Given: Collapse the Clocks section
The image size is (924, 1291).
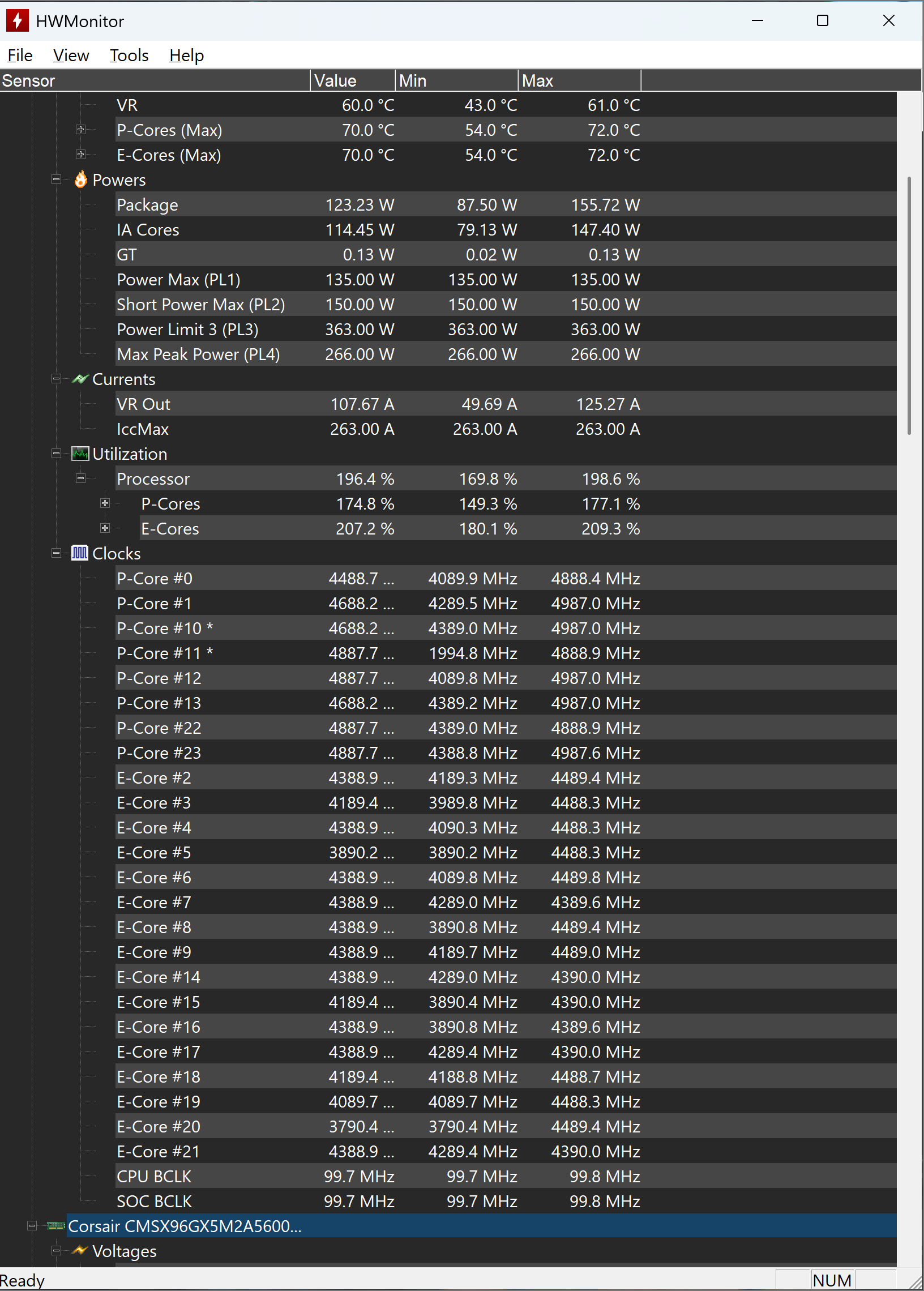Looking at the screenshot, I should click(56, 553).
